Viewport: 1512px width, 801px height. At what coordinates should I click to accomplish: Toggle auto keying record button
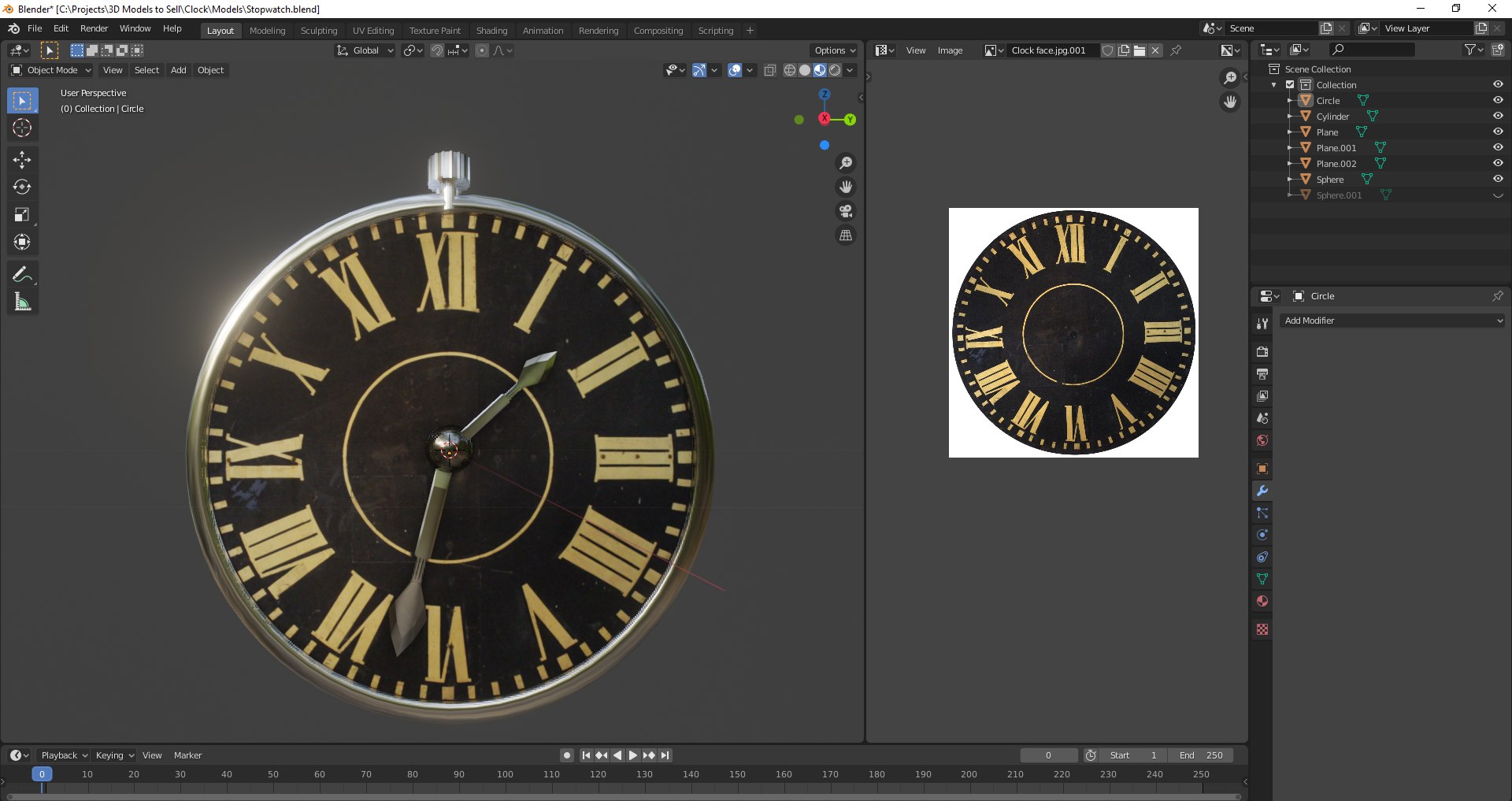(x=567, y=755)
